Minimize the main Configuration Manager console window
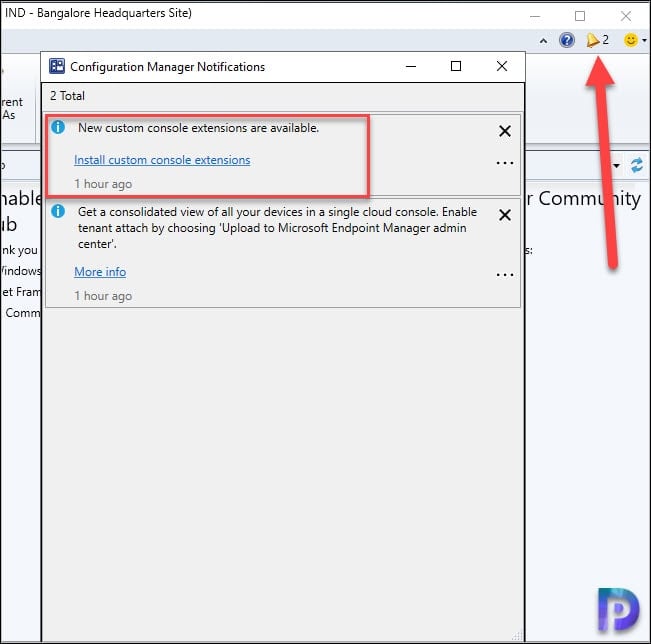Image resolution: width=651 pixels, height=644 pixels. (x=535, y=17)
